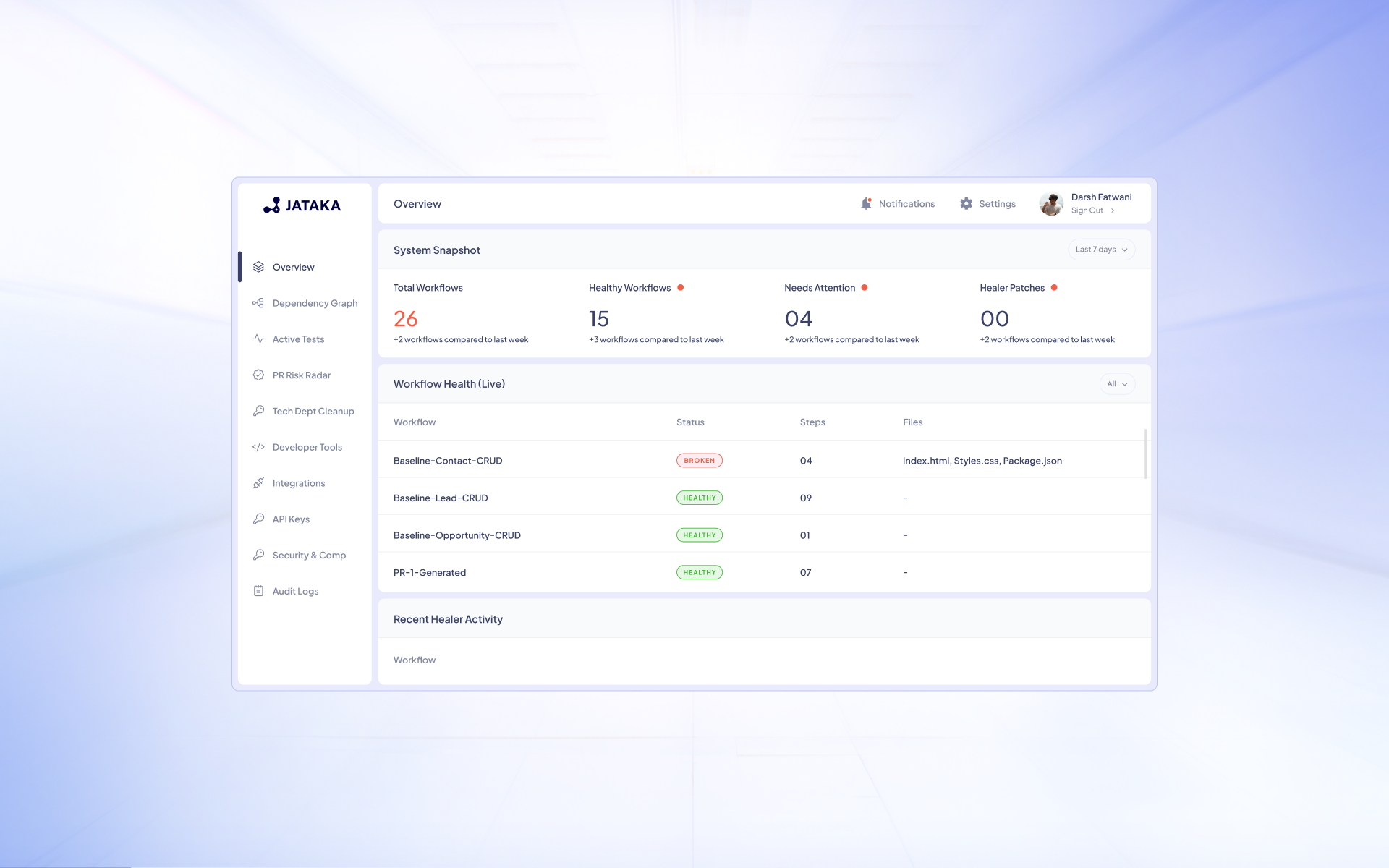The image size is (1389, 868).
Task: Click the Notifications label
Action: click(x=906, y=204)
